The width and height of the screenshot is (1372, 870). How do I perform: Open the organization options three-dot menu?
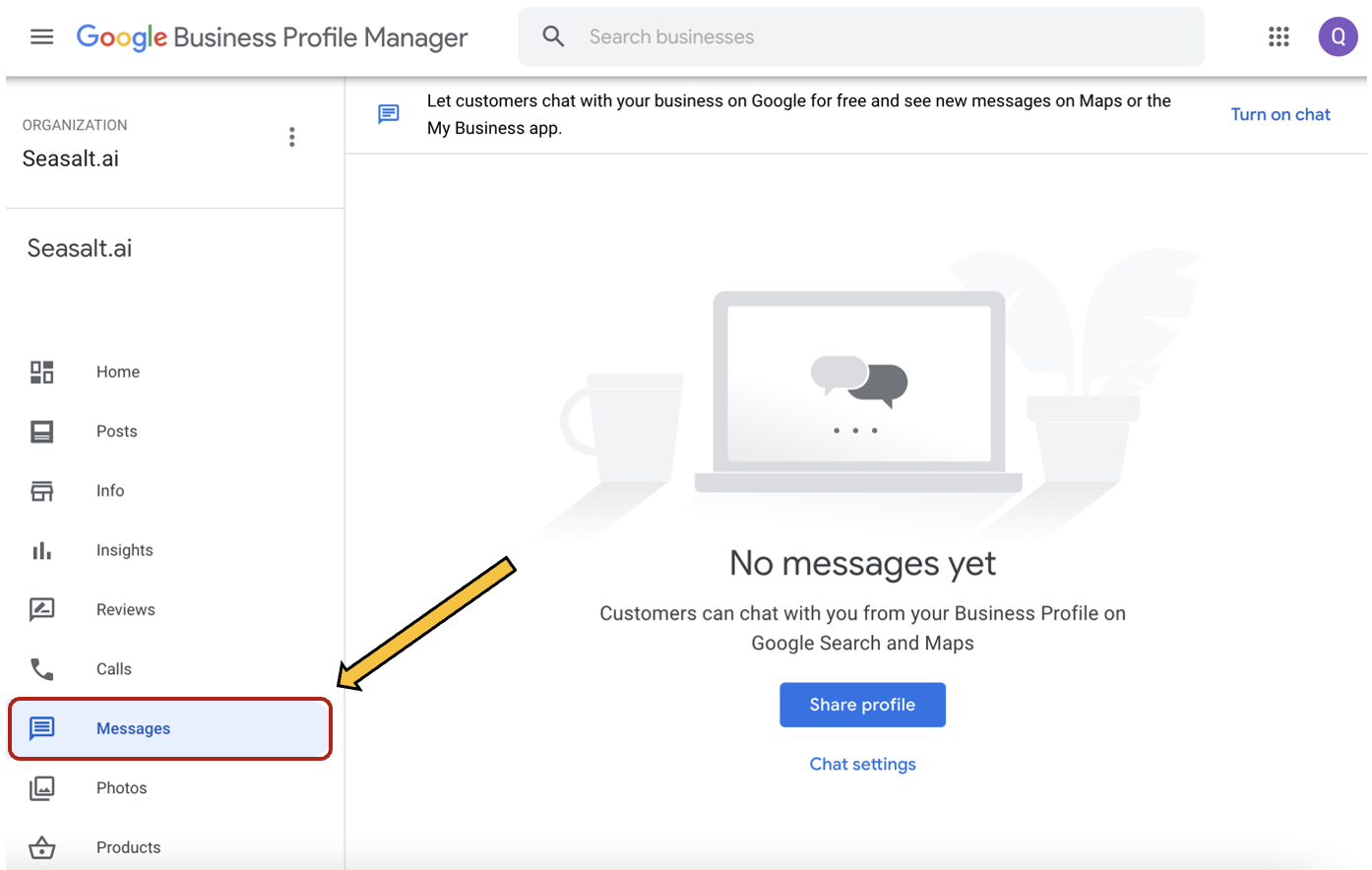[x=292, y=137]
